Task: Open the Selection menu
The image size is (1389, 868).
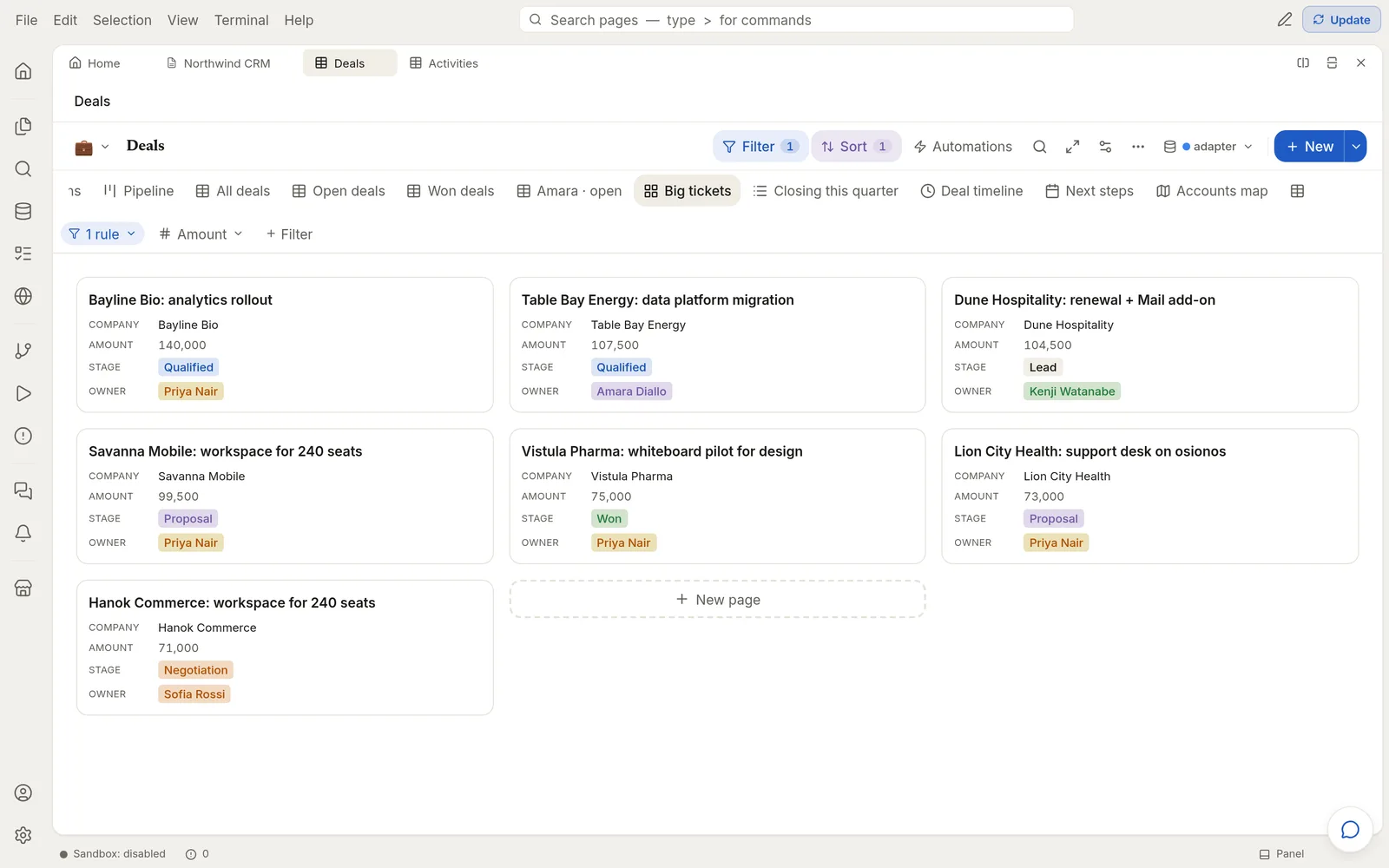Action: click(x=122, y=20)
